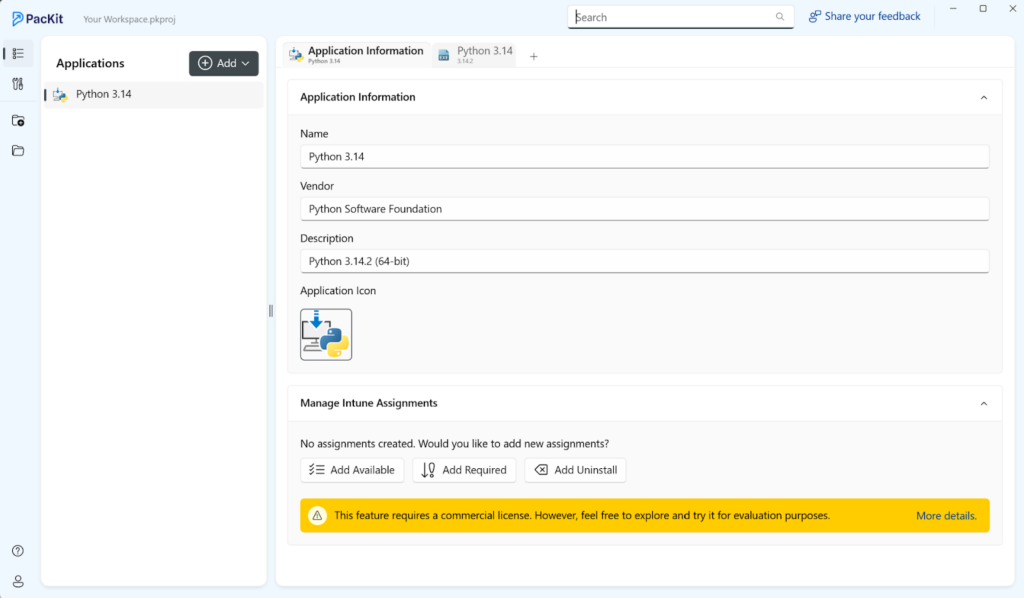Open the More details license link

pyautogui.click(x=945, y=515)
